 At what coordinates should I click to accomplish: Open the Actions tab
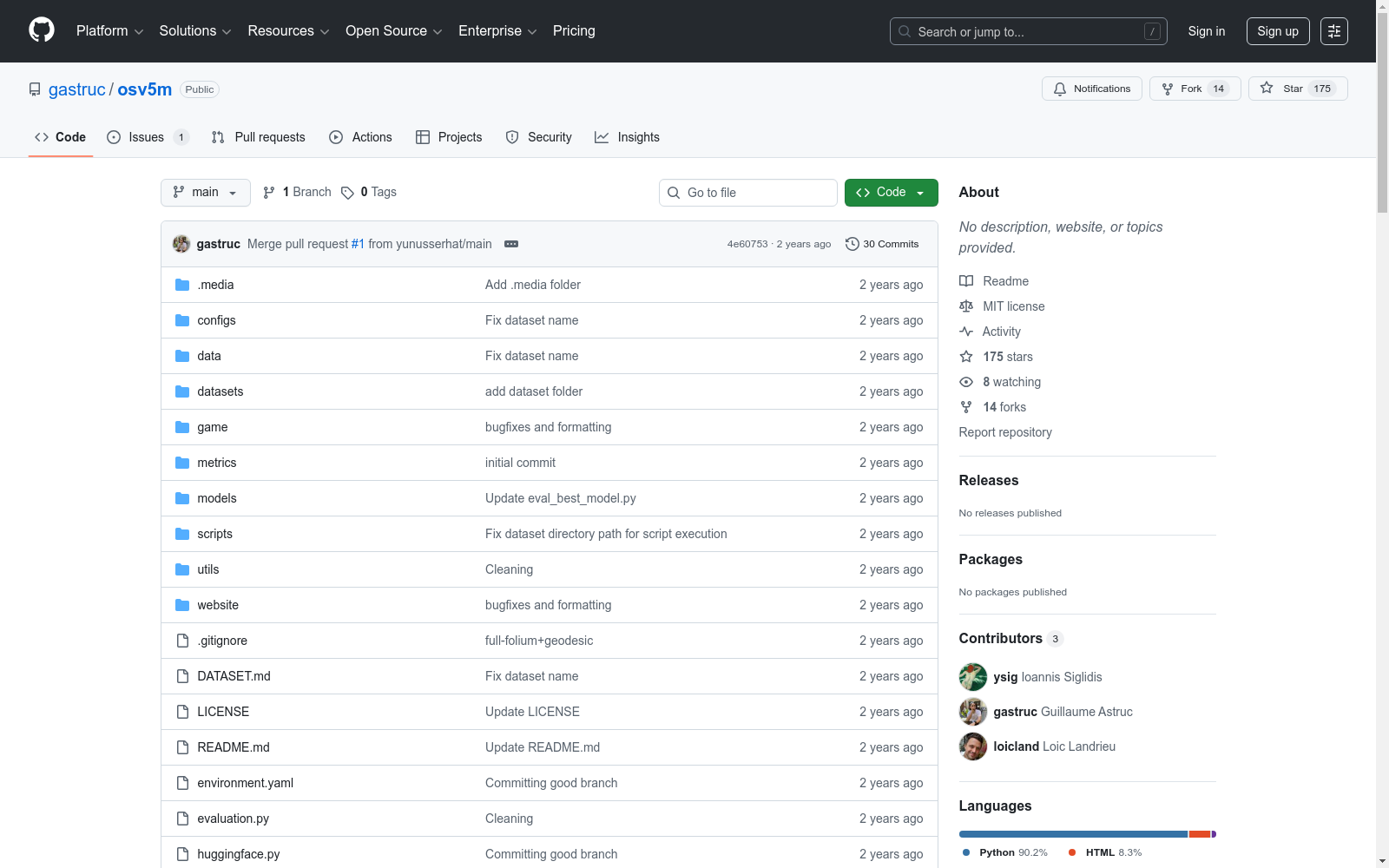coord(360,137)
